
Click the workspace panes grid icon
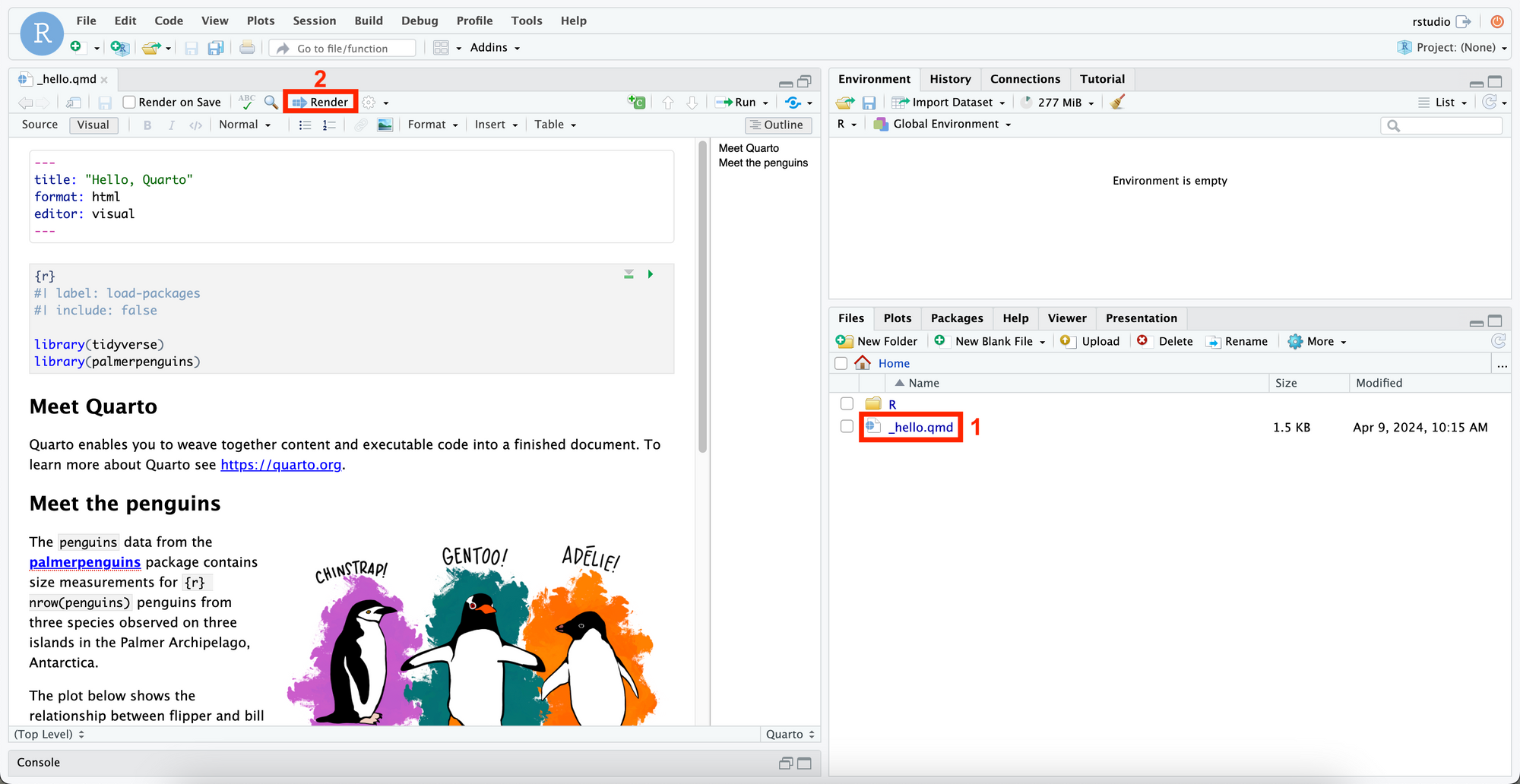[x=441, y=48]
